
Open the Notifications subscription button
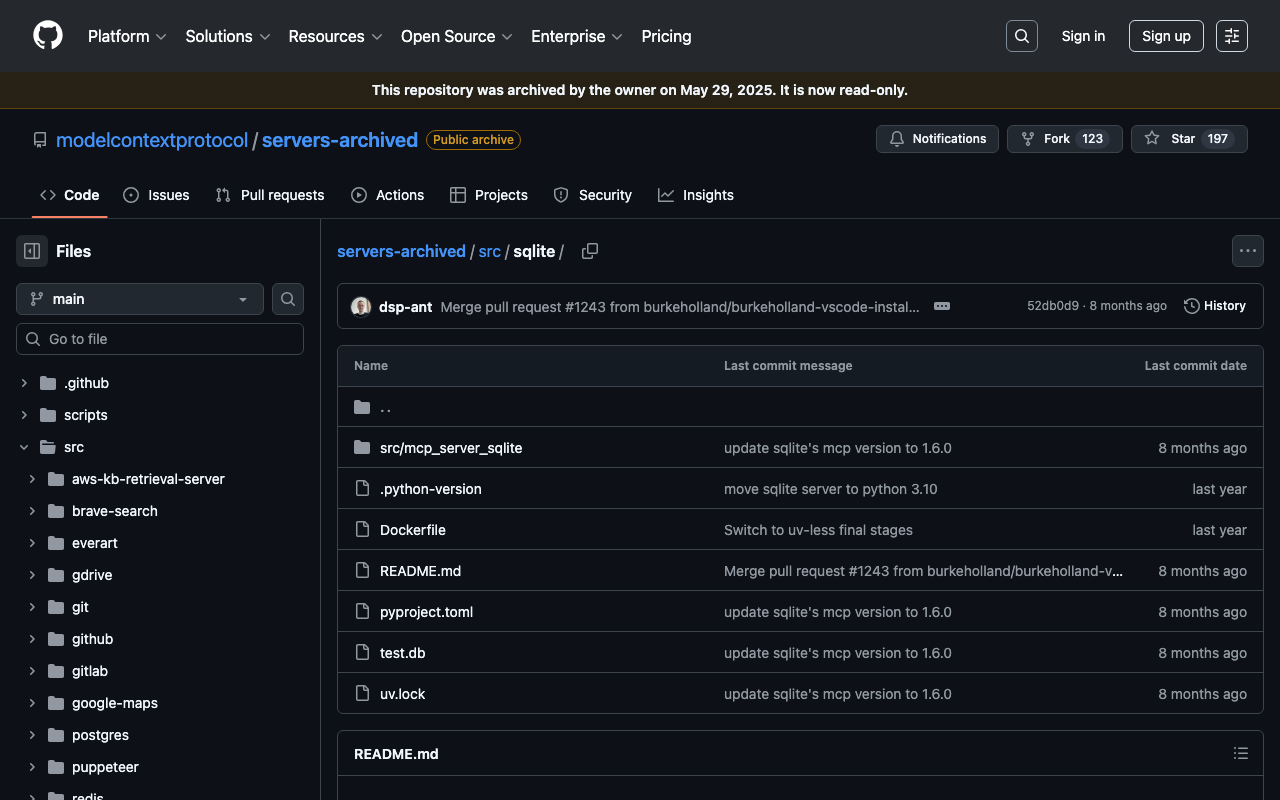click(x=937, y=139)
